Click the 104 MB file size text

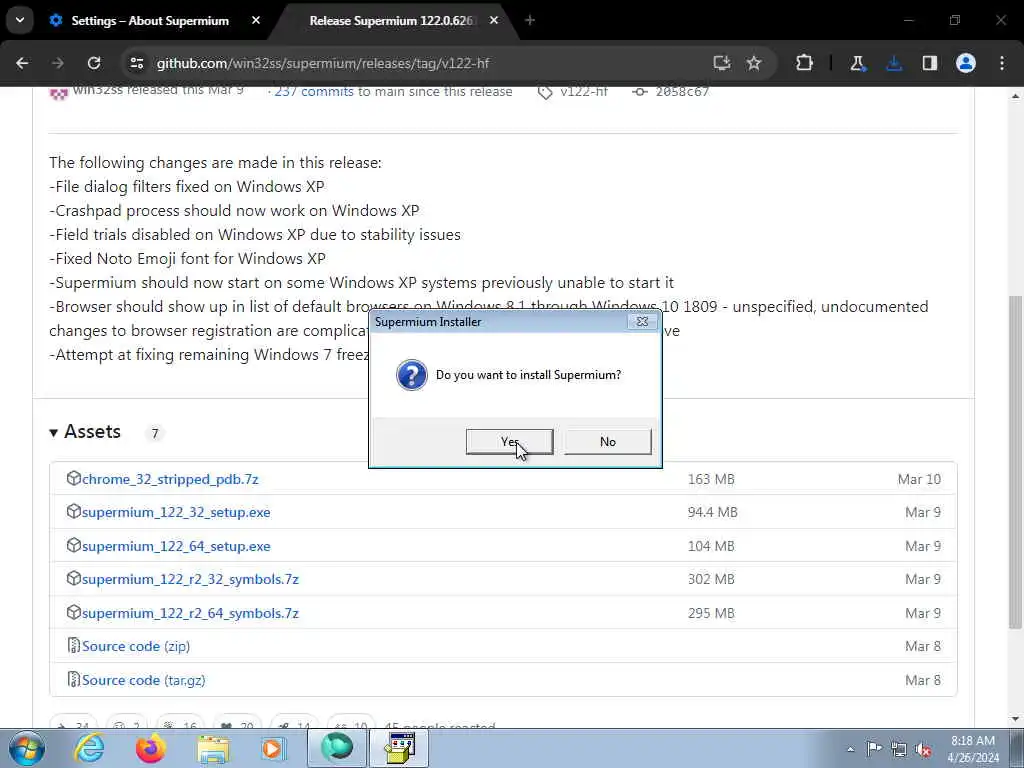(x=711, y=547)
